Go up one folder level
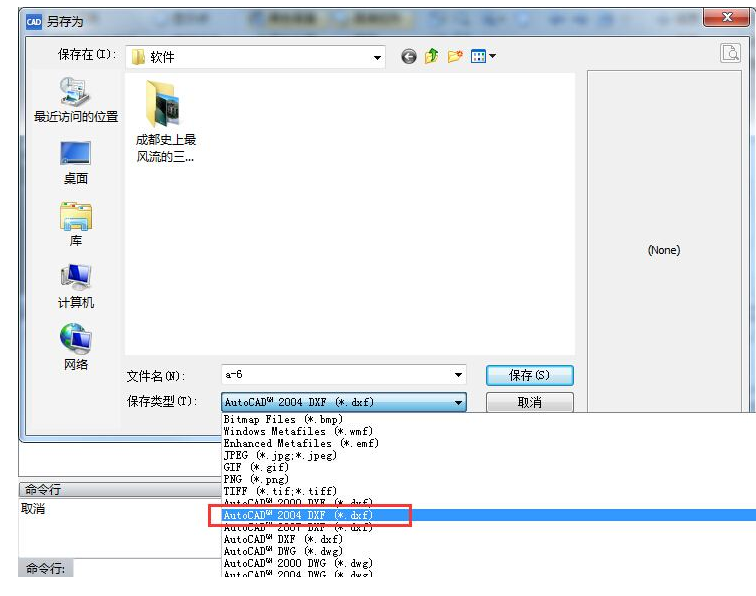756x596 pixels. point(431,57)
